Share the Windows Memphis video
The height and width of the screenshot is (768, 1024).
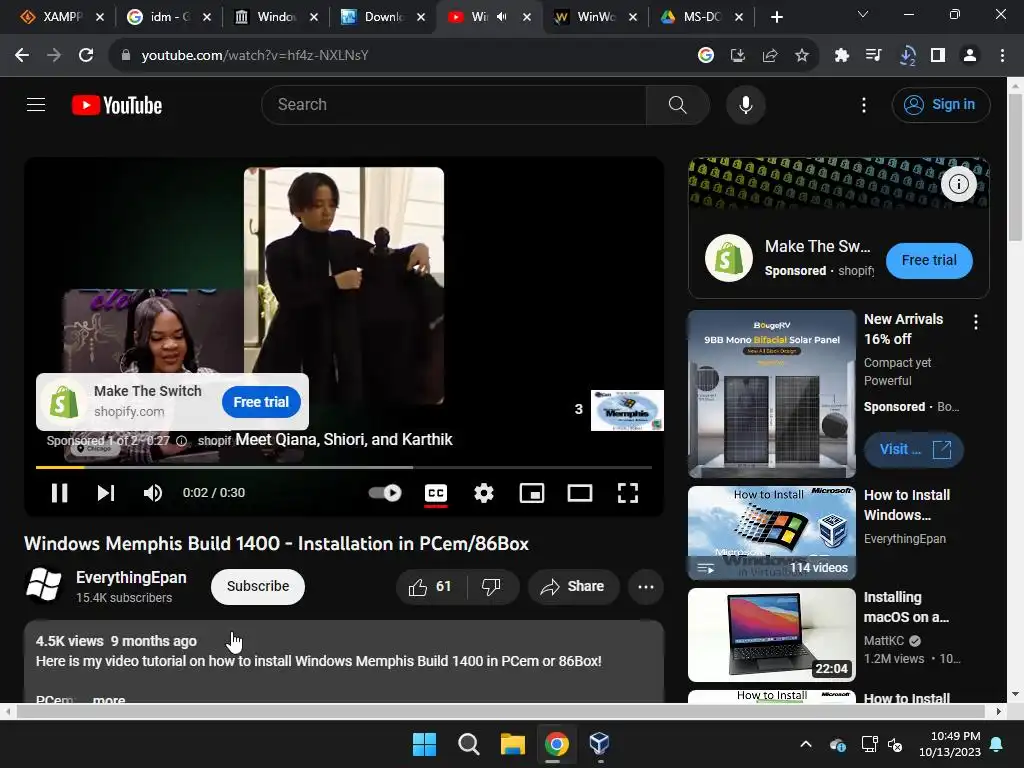pos(573,586)
